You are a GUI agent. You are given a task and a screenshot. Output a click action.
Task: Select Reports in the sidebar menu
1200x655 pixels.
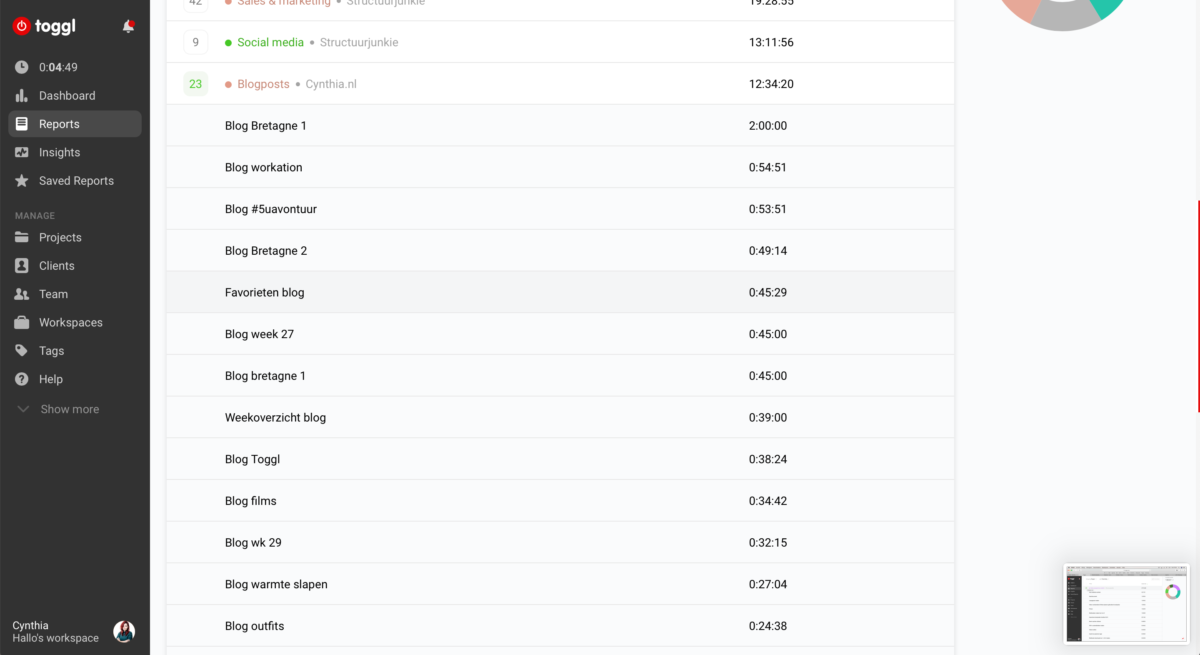point(59,124)
